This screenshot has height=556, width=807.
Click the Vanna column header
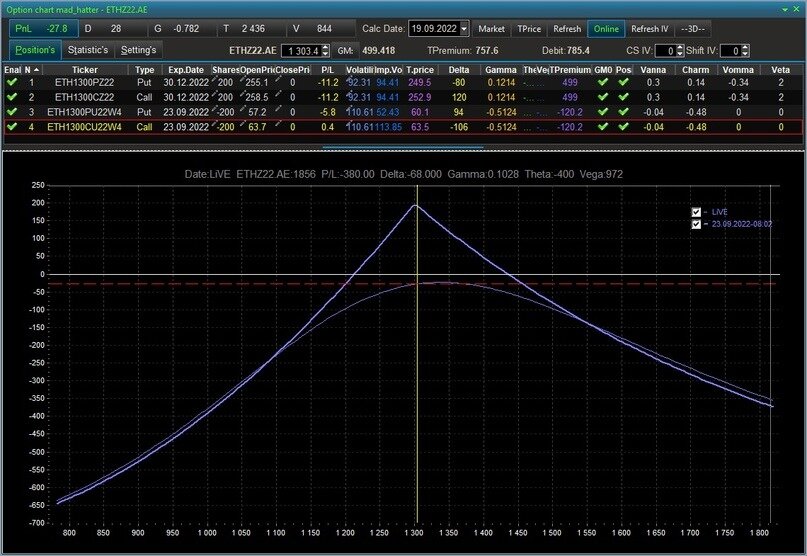point(653,70)
